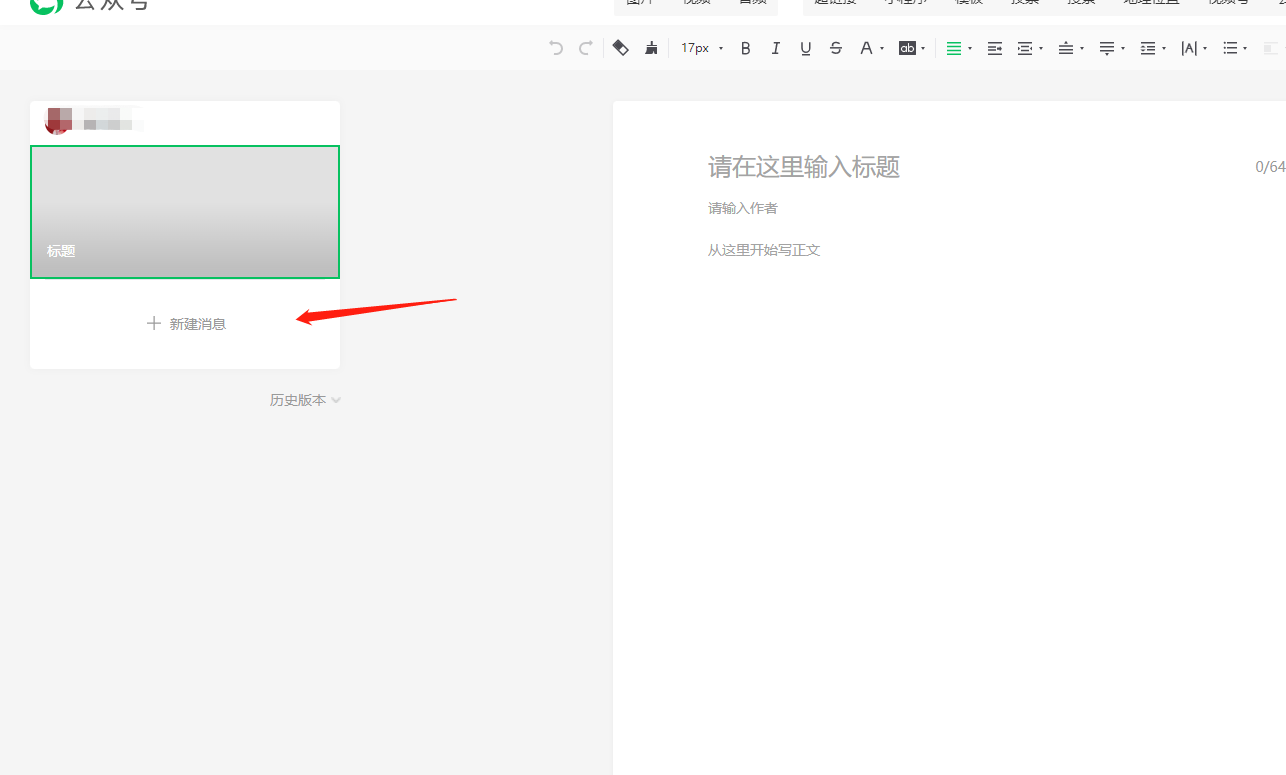This screenshot has height=775, width=1286.
Task: Click the letter spacing icon
Action: (x=1189, y=48)
